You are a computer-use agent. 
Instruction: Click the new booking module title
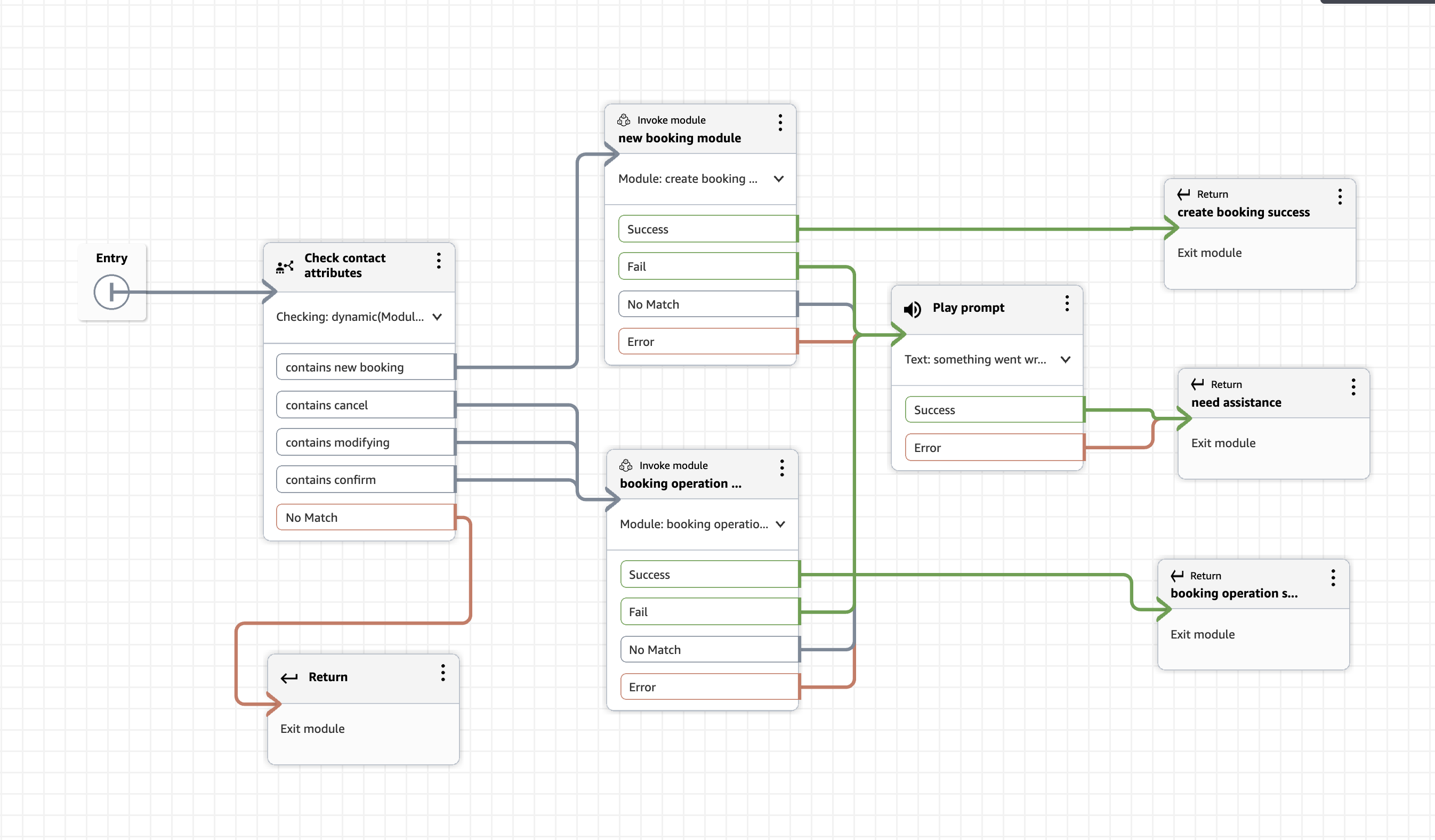[680, 138]
